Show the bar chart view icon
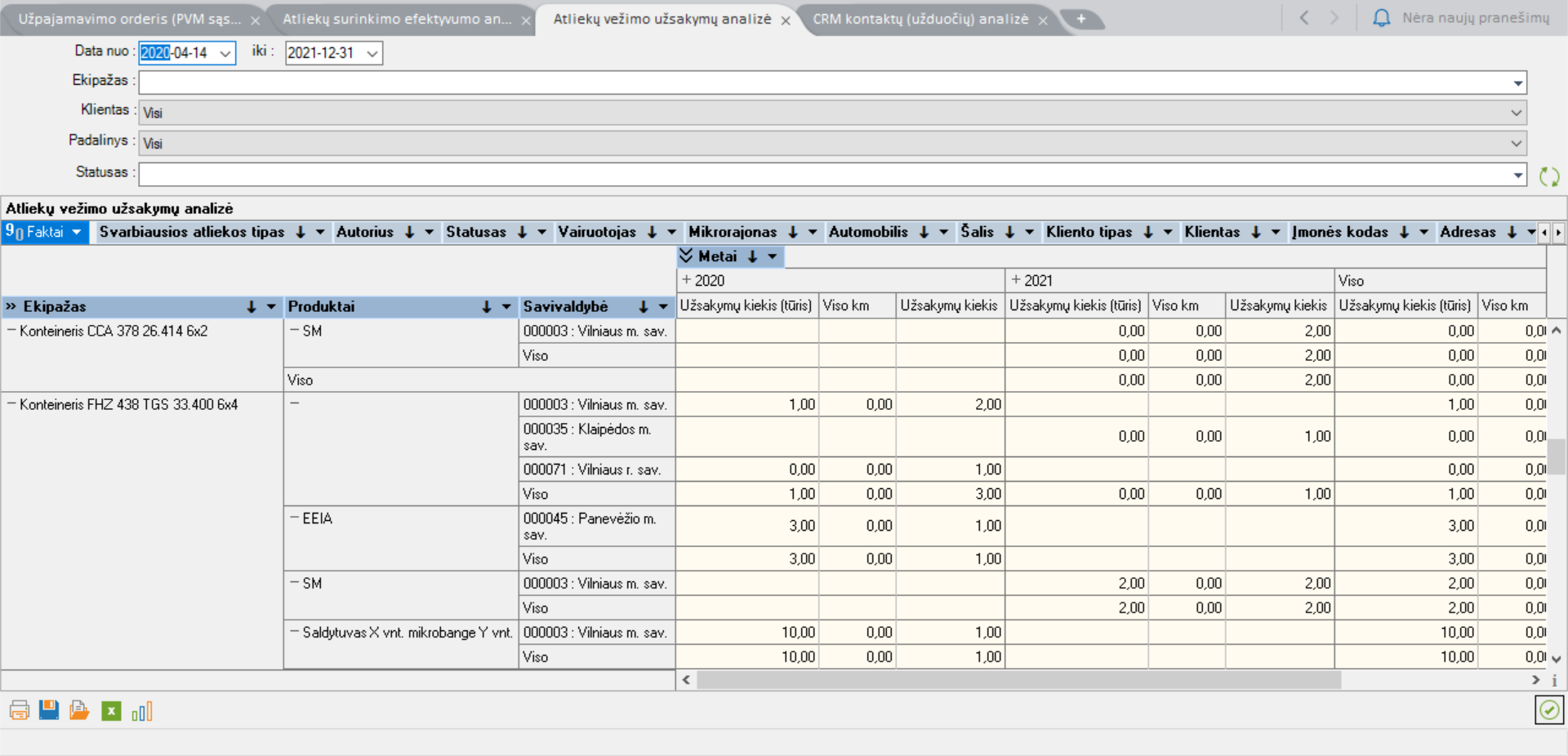The height and width of the screenshot is (756, 1568). 142,711
